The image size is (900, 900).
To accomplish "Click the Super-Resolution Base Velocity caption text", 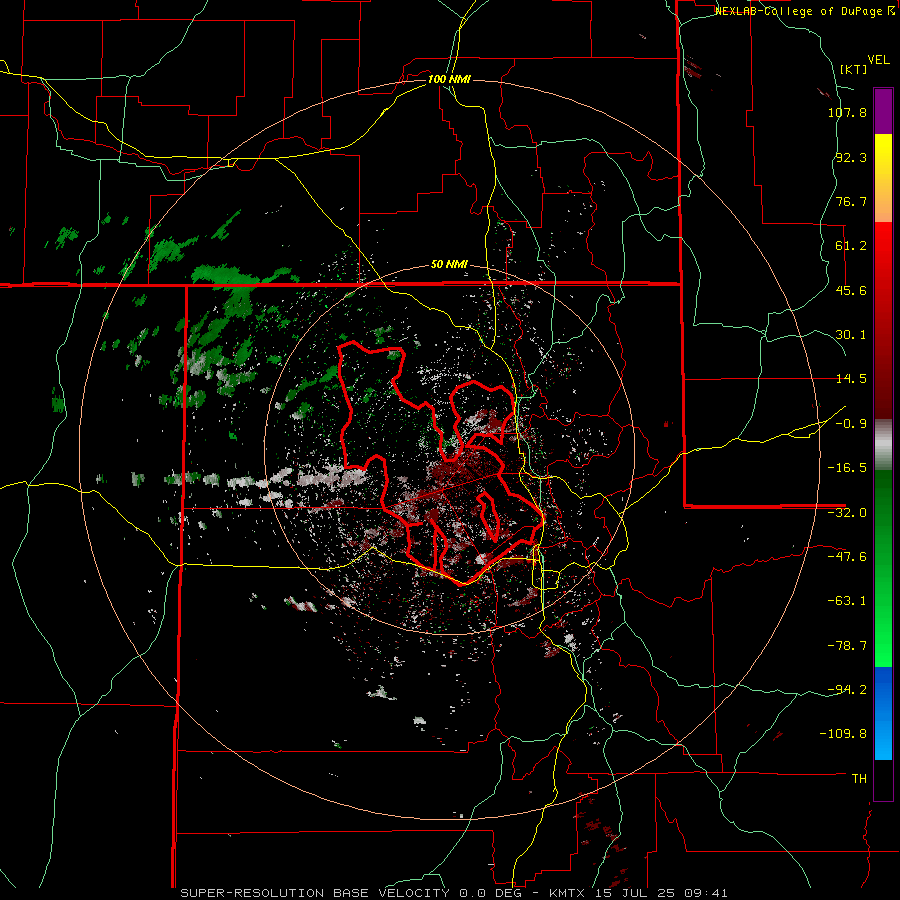I will [454, 893].
